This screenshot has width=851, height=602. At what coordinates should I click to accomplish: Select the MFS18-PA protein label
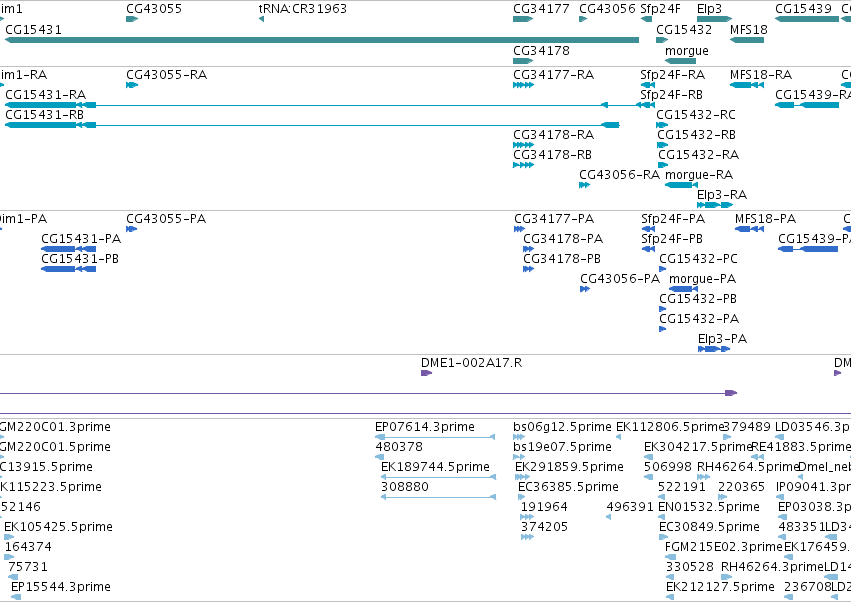(765, 219)
